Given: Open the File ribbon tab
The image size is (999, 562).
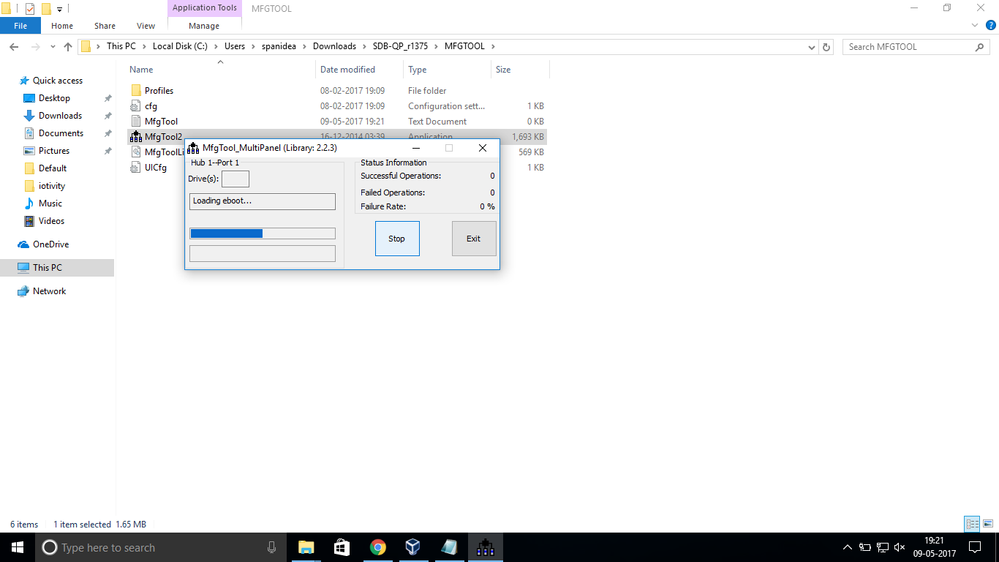Looking at the screenshot, I should click(x=20, y=25).
